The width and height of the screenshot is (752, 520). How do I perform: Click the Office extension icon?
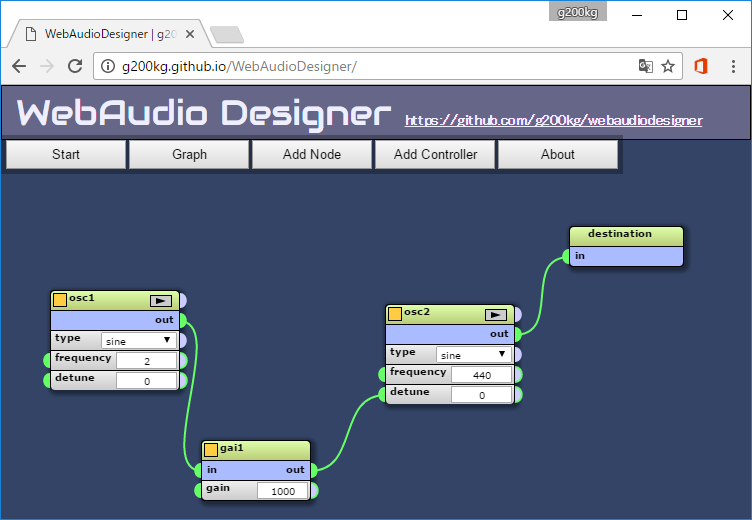[x=700, y=66]
